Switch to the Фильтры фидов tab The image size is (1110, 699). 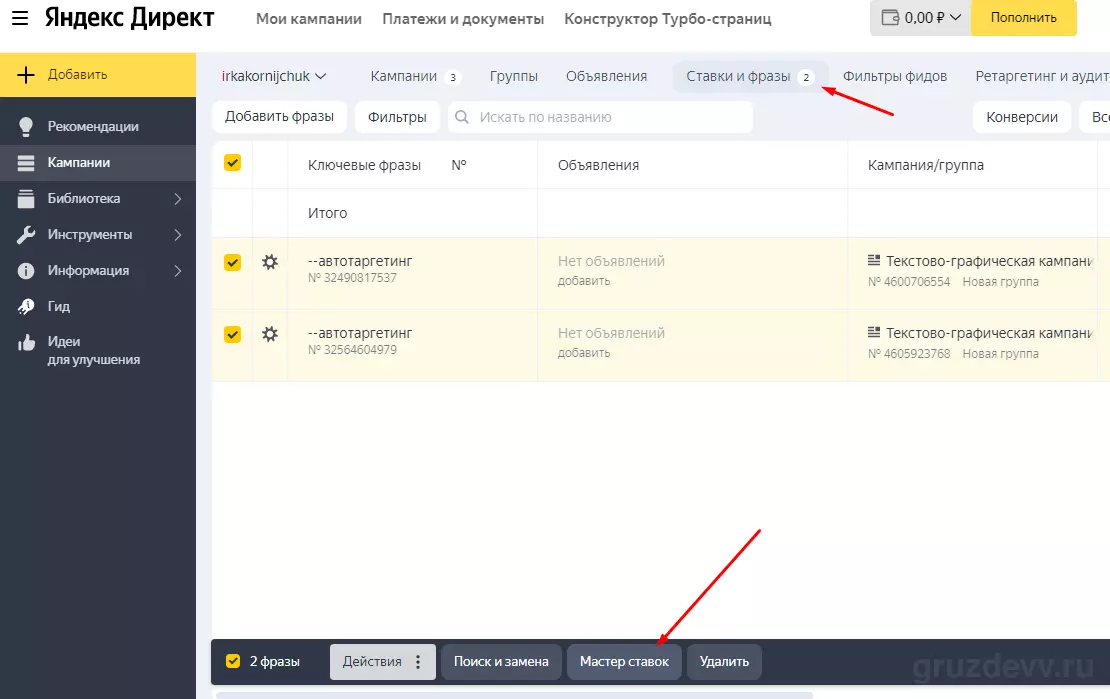point(894,76)
